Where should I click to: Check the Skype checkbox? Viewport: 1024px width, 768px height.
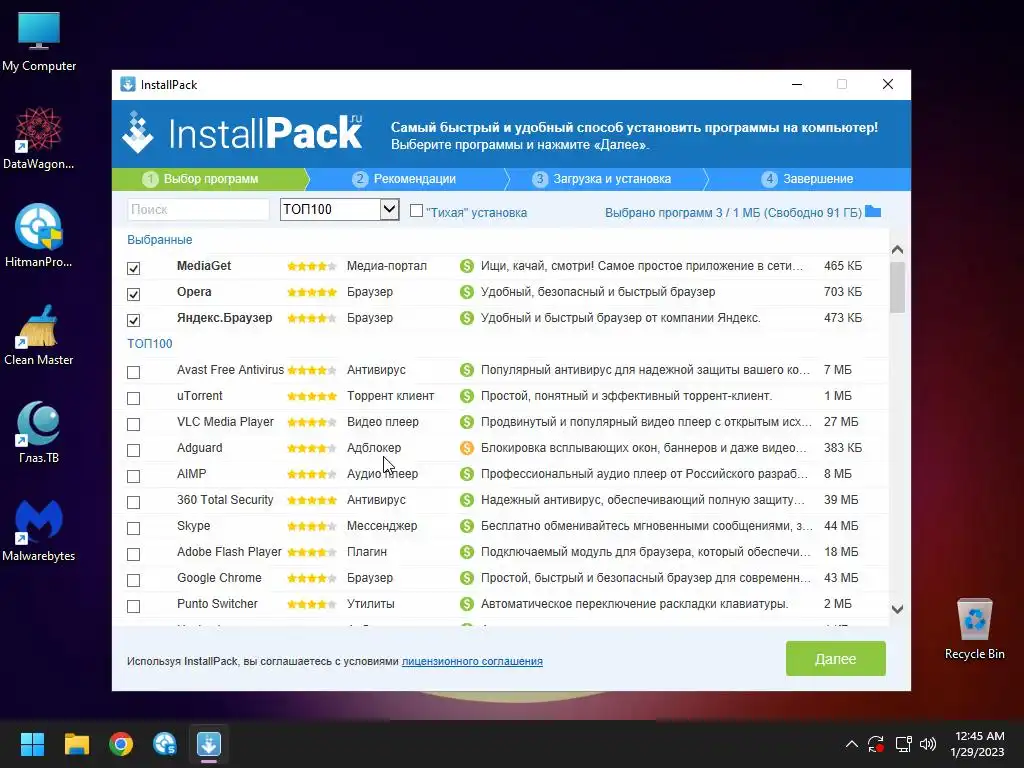point(133,528)
